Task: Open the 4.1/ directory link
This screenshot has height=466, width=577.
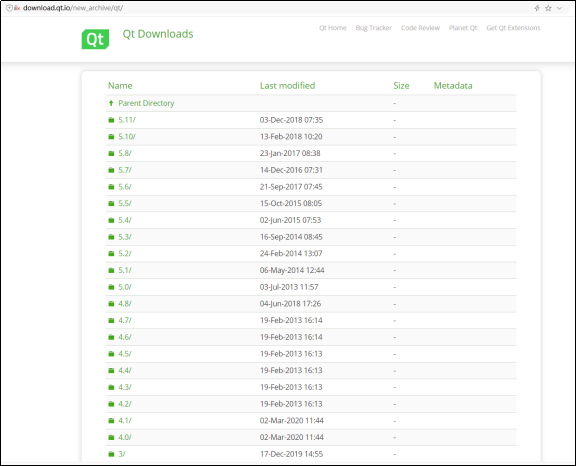Action: [x=125, y=421]
